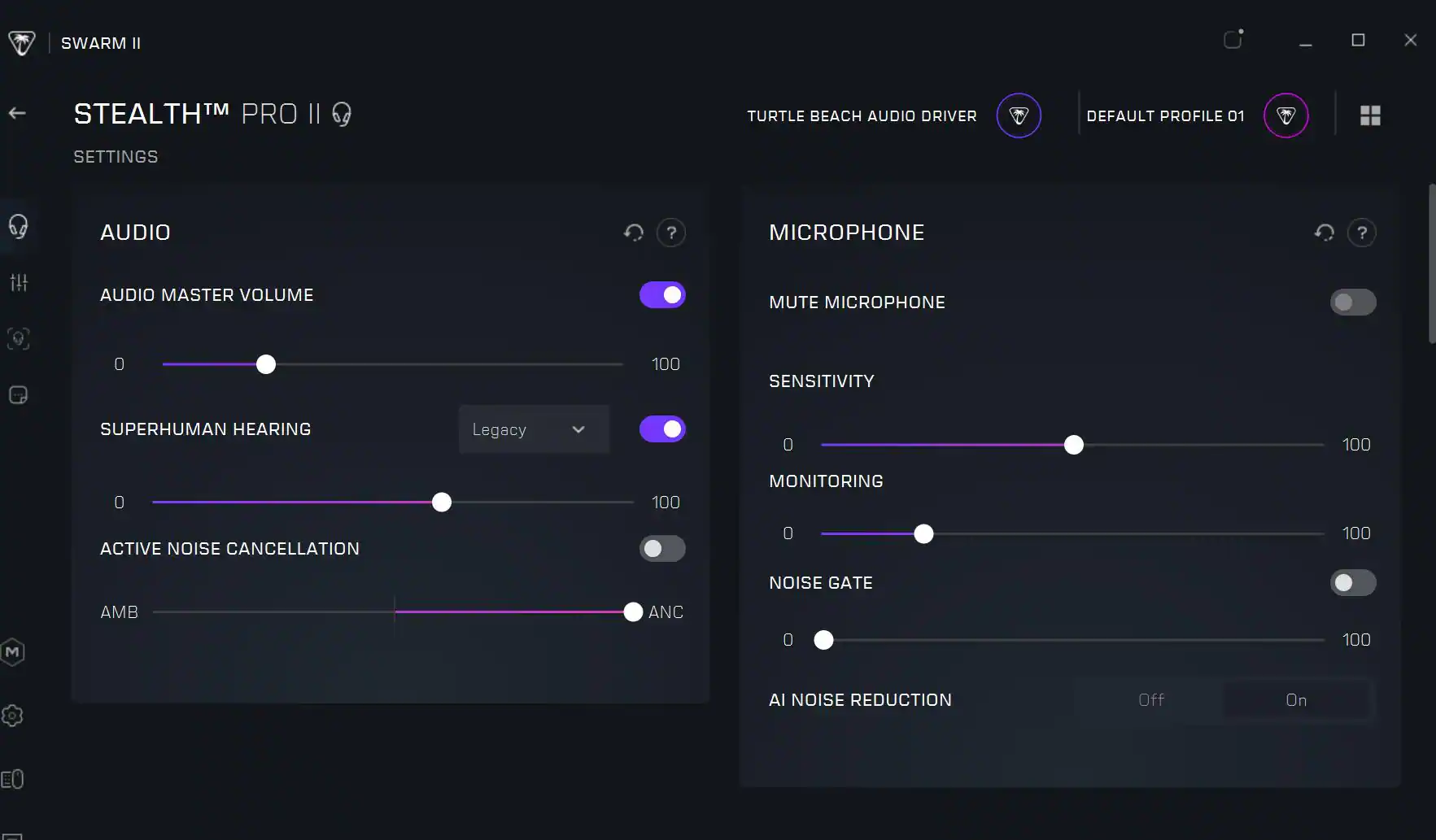Maximize the Swarm II window
Image resolution: width=1436 pixels, height=840 pixels.
(1358, 40)
